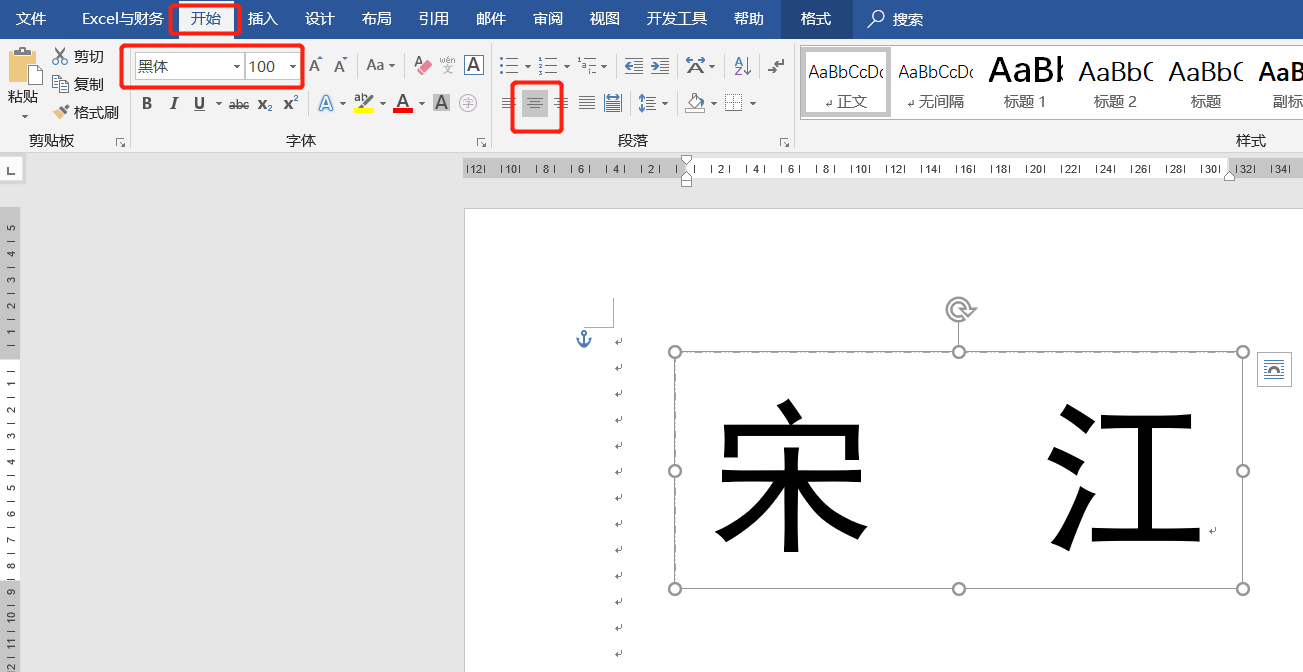This screenshot has height=672, width=1303.
Task: Click the tab selector at the ruler corner
Action: [x=11, y=171]
